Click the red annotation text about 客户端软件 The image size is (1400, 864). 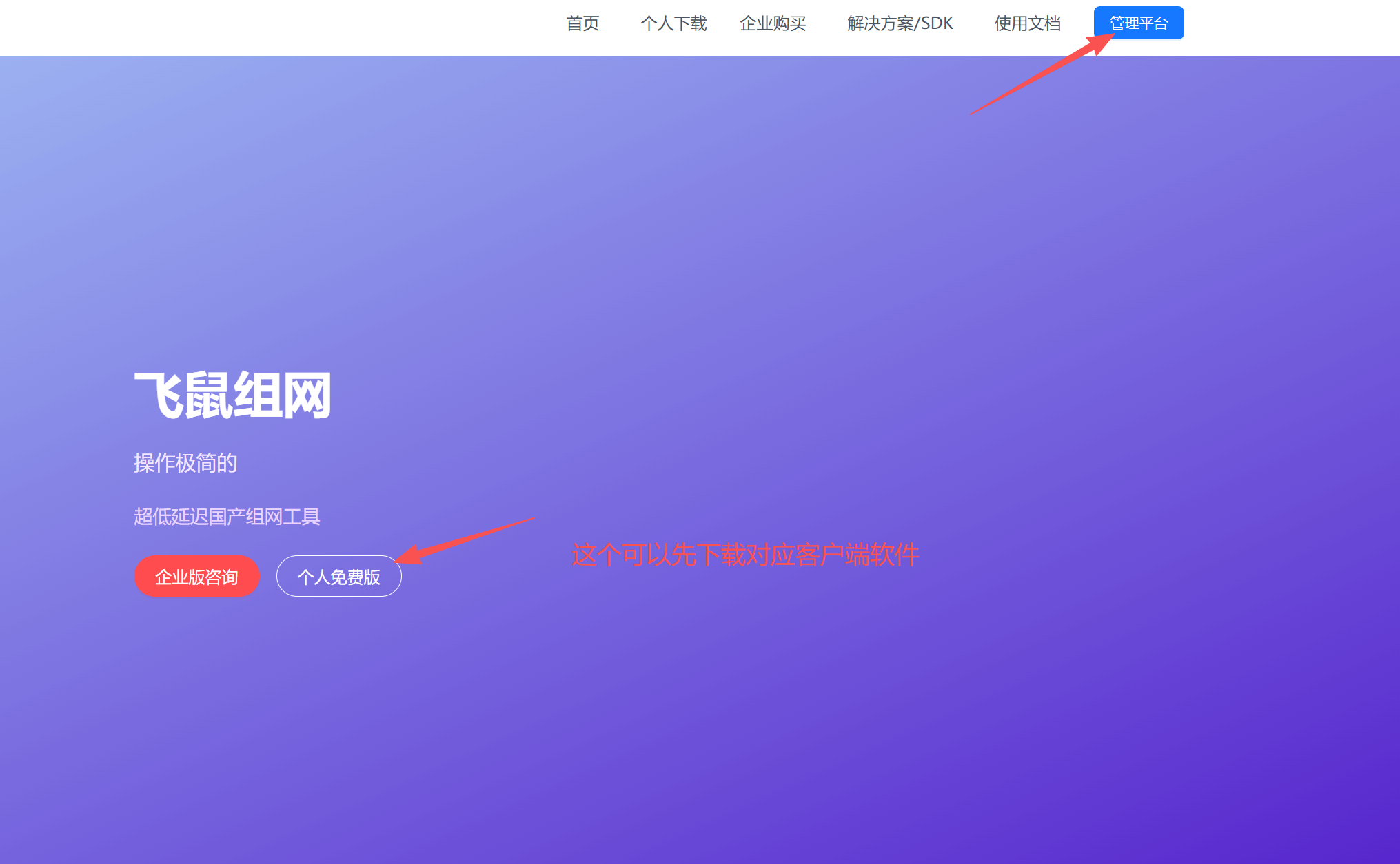click(745, 555)
